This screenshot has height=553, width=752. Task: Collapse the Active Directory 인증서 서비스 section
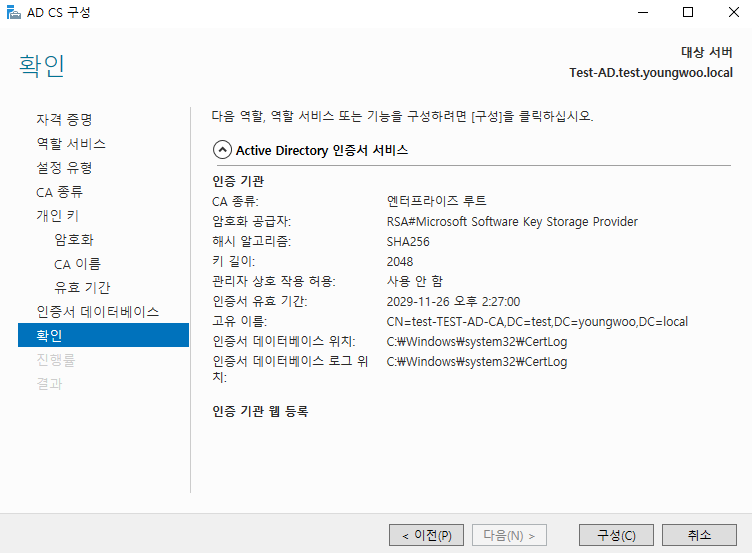pos(222,150)
